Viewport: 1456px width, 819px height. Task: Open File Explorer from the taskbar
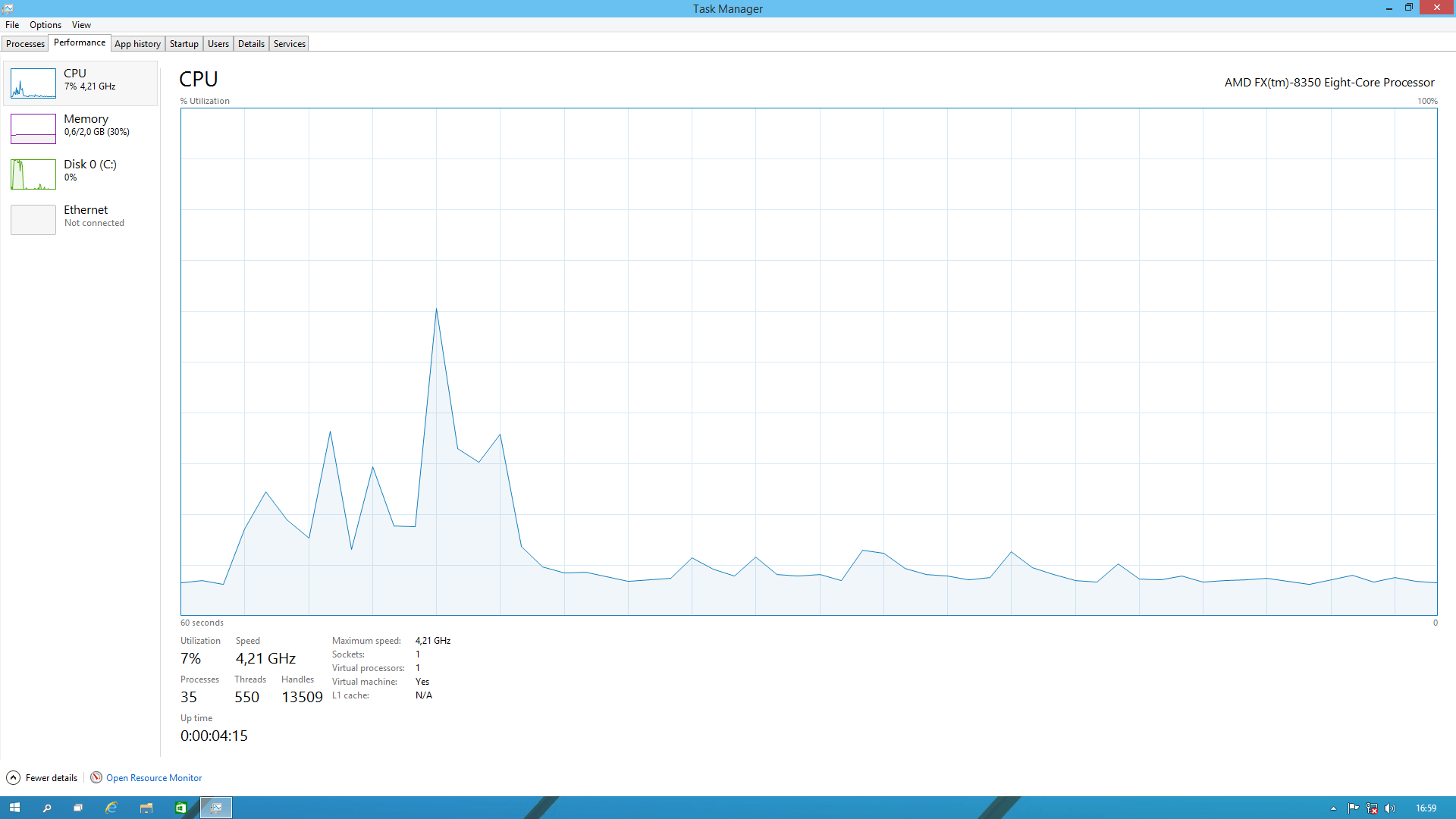click(146, 808)
